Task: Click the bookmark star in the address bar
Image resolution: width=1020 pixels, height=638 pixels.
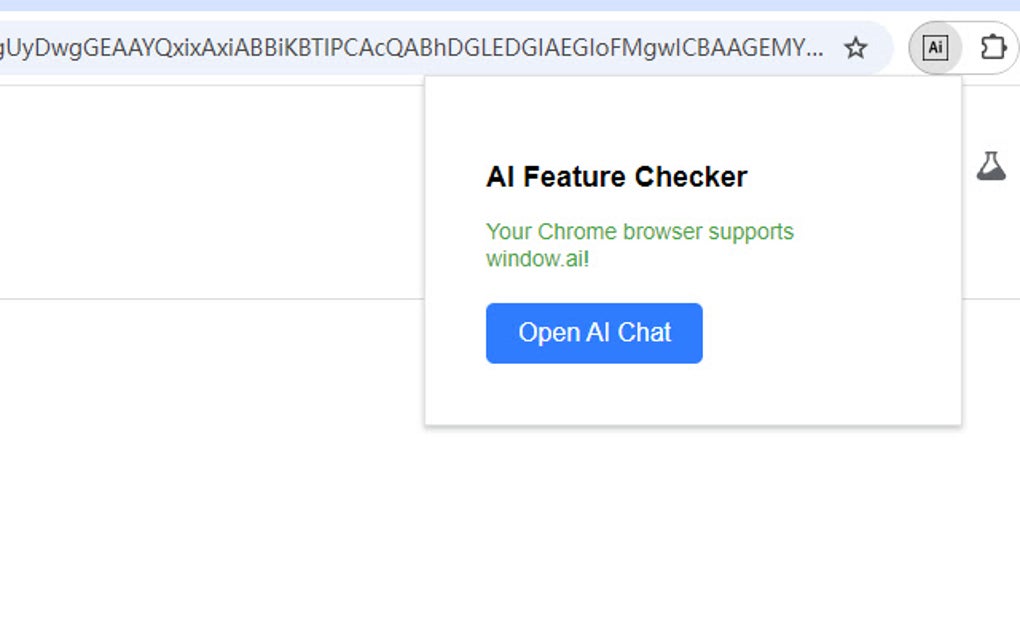Action: pyautogui.click(x=856, y=46)
